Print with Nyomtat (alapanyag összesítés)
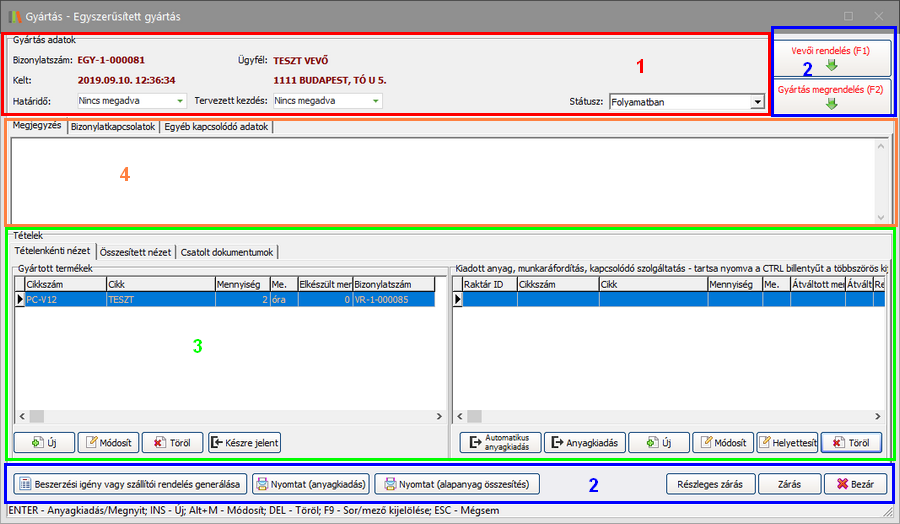Viewport: 900px width, 524px height. point(456,484)
